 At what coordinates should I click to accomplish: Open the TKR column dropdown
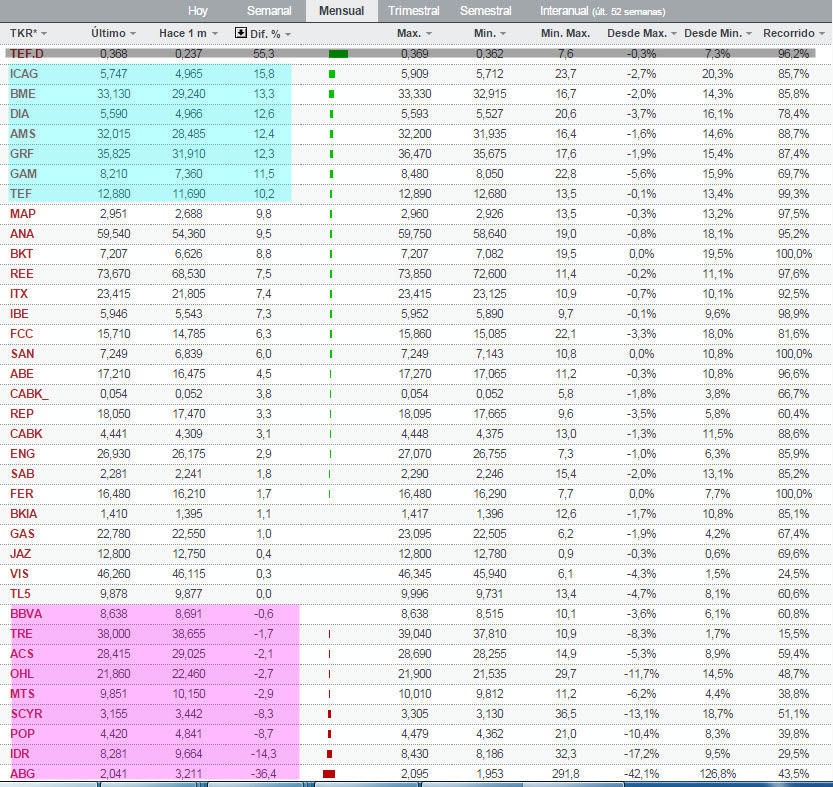coord(44,34)
